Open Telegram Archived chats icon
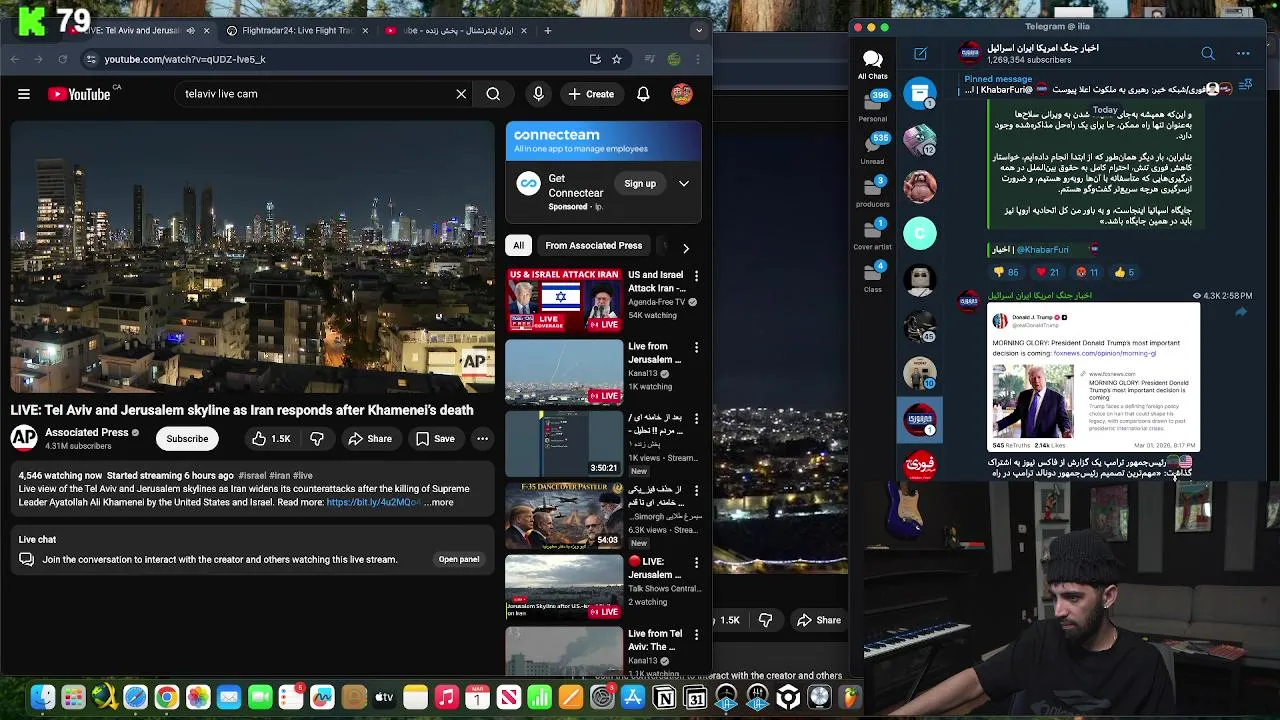 click(x=920, y=93)
